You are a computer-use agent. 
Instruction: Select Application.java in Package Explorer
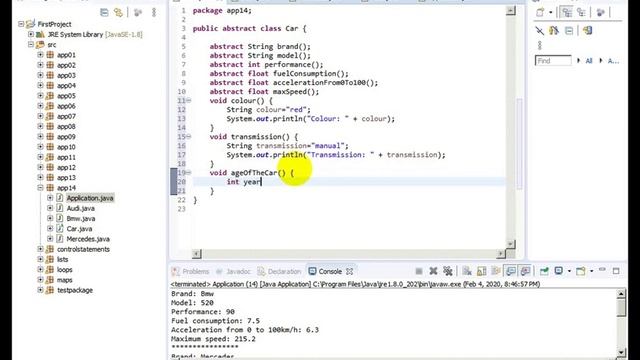90,198
